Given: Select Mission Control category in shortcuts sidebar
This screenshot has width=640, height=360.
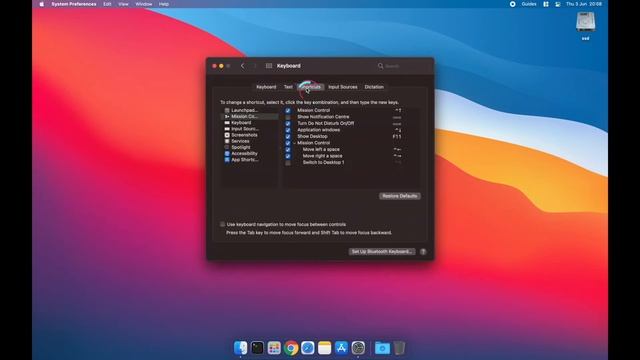Looking at the screenshot, I should pos(250,116).
